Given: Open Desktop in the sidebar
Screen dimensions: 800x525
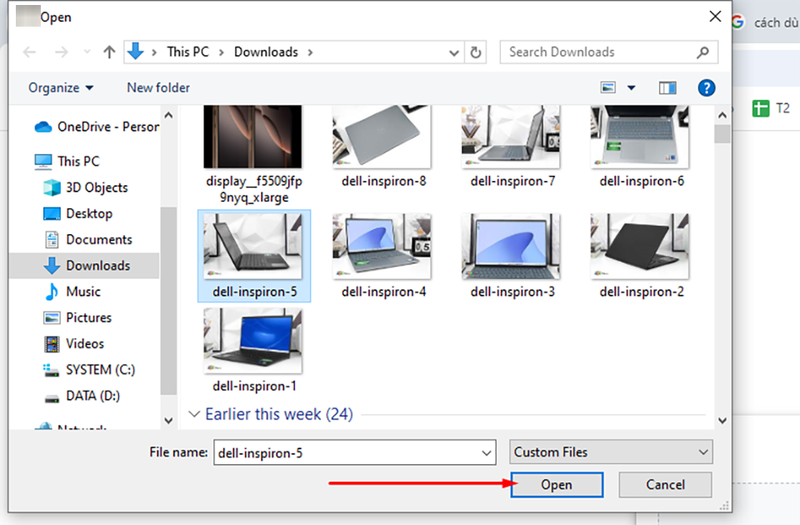Looking at the screenshot, I should pyautogui.click(x=78, y=213).
